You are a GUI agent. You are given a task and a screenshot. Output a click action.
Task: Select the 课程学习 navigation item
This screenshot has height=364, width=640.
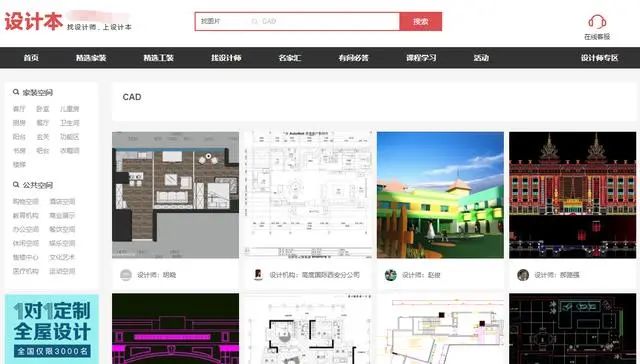click(x=421, y=58)
